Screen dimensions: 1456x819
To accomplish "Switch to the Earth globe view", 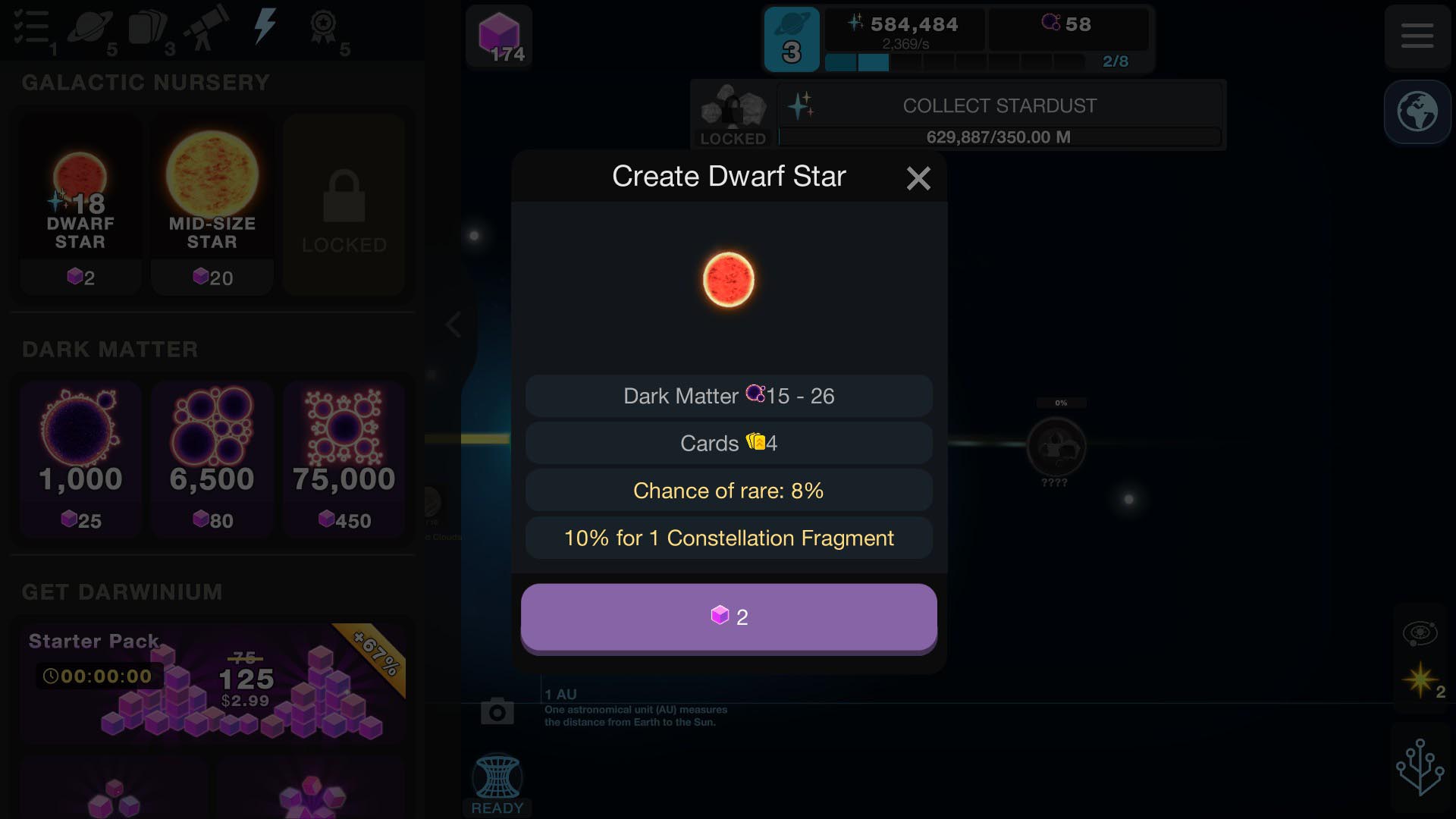I will tap(1417, 111).
